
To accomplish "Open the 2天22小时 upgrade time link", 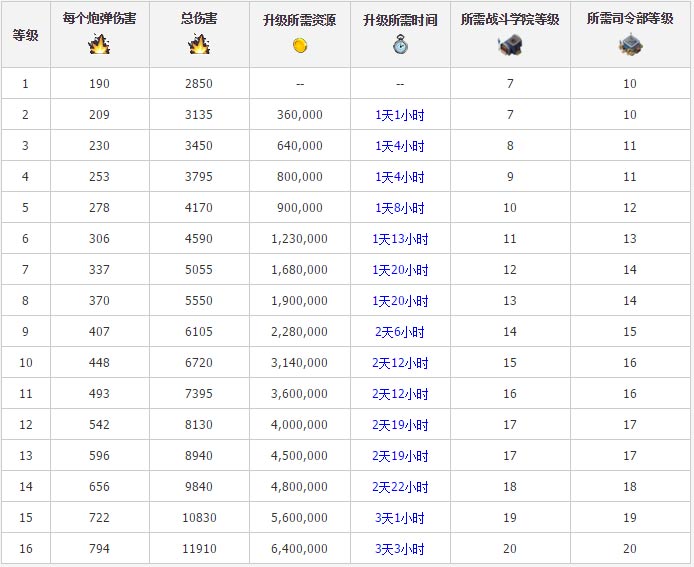I will tap(400, 487).
